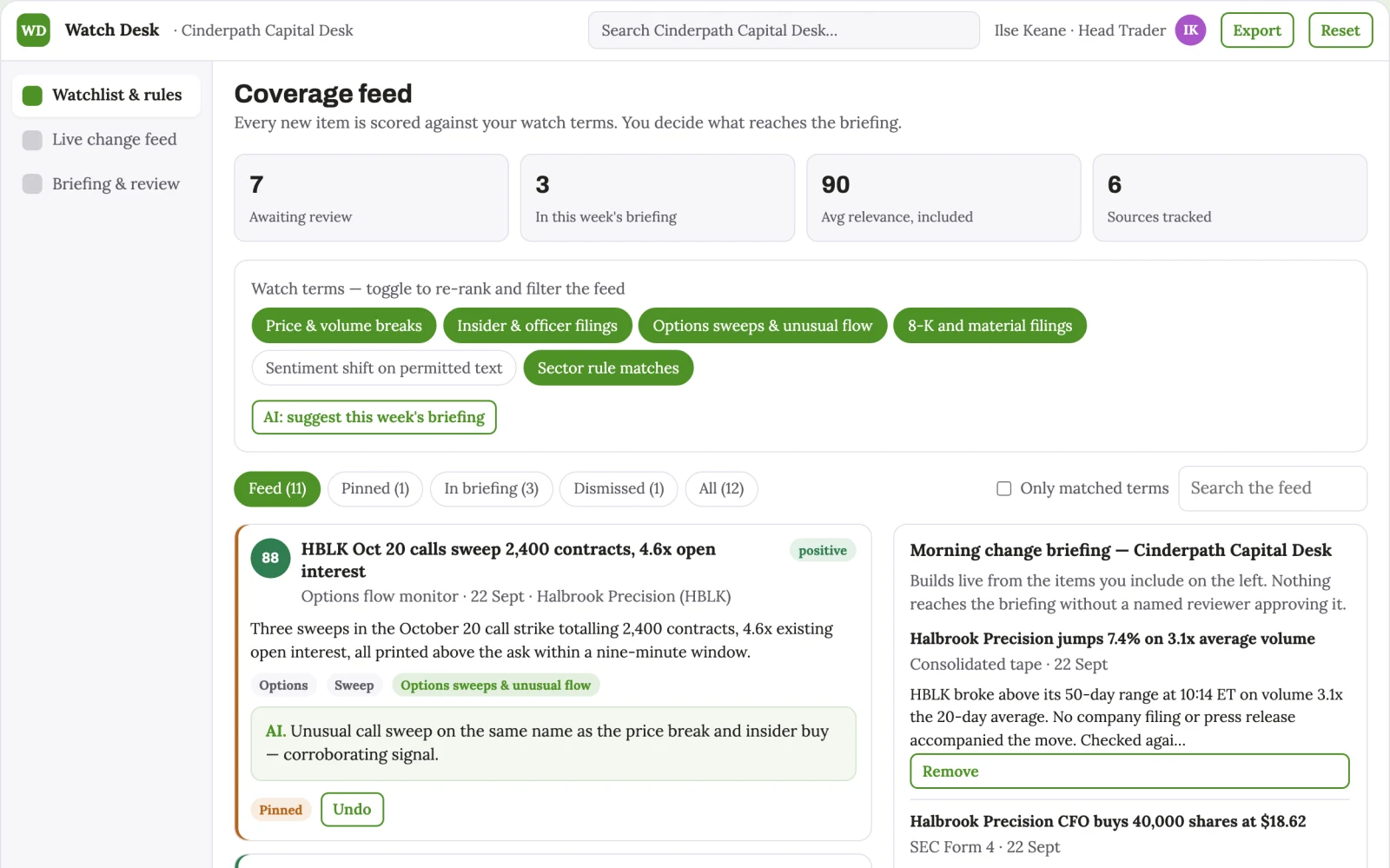Go to Live change feed
The height and width of the screenshot is (868, 1390).
pyautogui.click(x=106, y=139)
